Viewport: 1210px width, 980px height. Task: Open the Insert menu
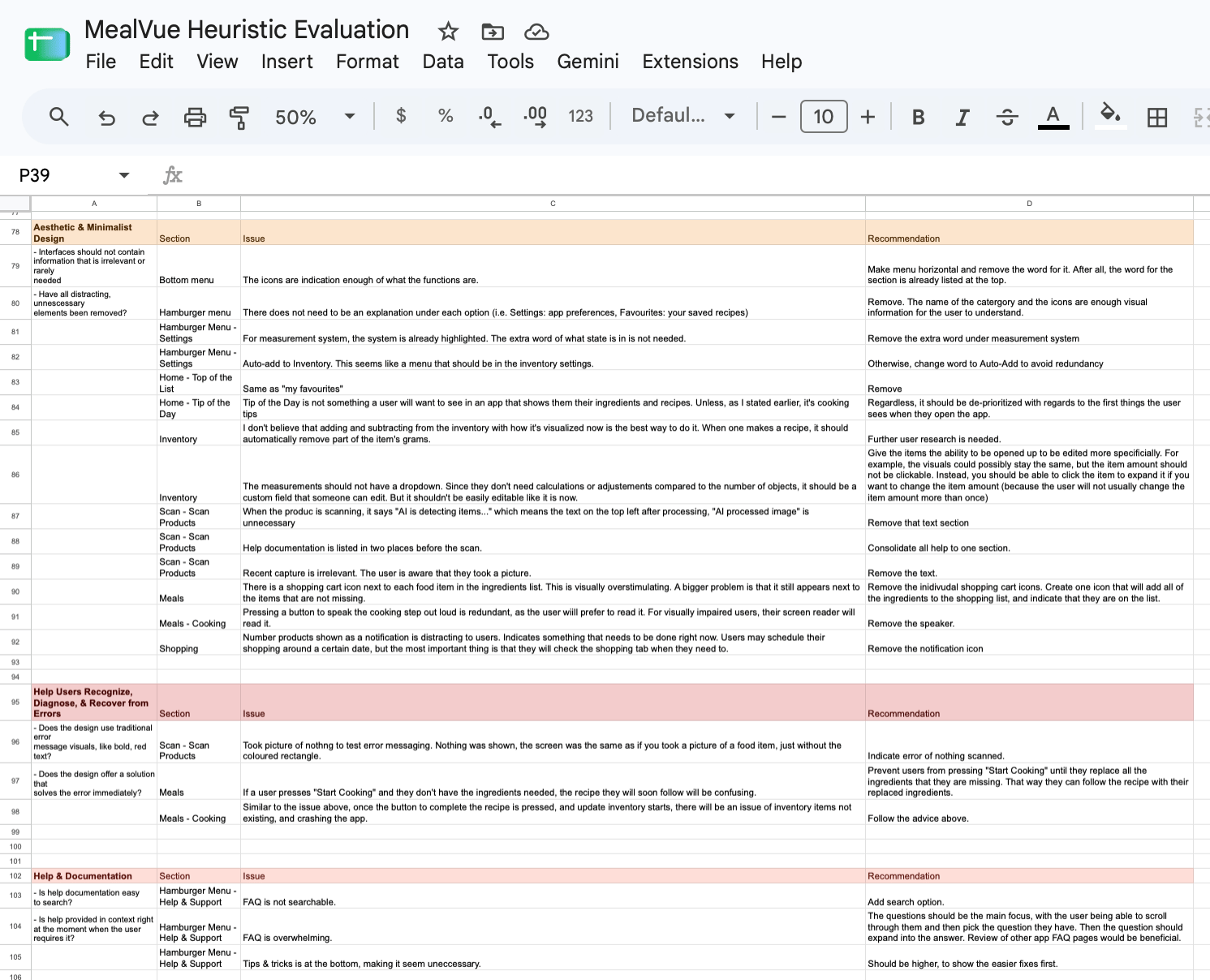point(286,62)
